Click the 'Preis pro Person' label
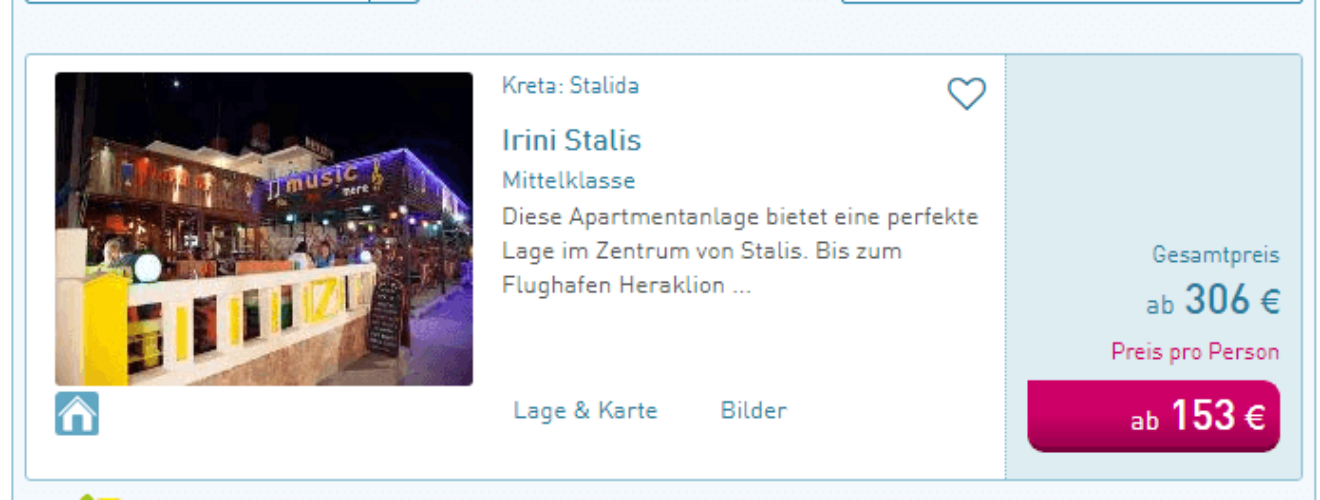This screenshot has width=1320, height=500. (x=1195, y=352)
